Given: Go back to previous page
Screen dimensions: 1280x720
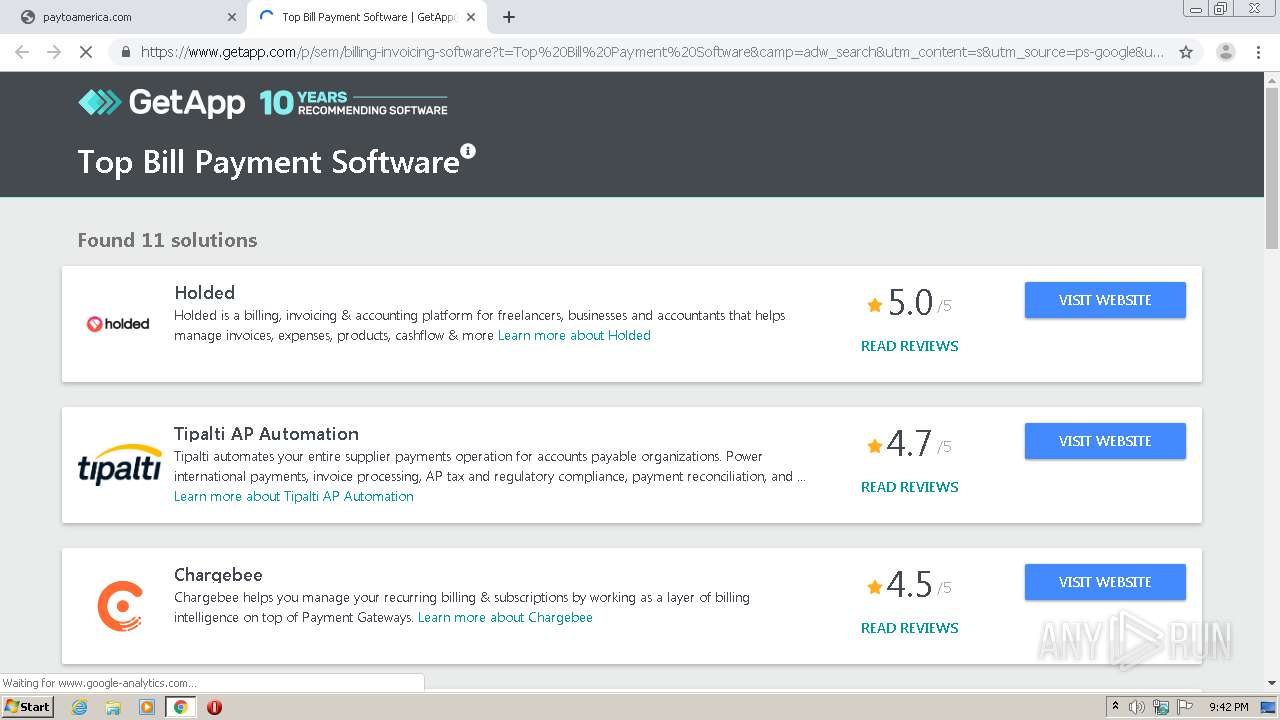Looking at the screenshot, I should [x=22, y=52].
